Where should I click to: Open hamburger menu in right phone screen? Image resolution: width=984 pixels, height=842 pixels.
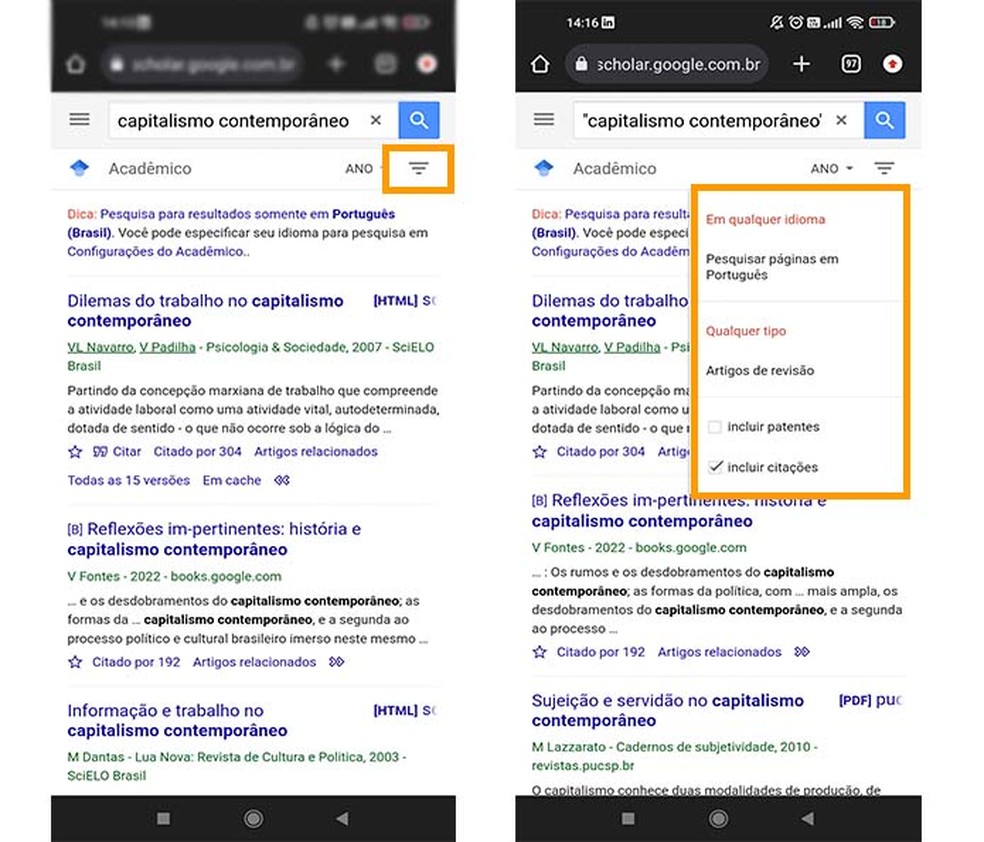click(x=544, y=119)
